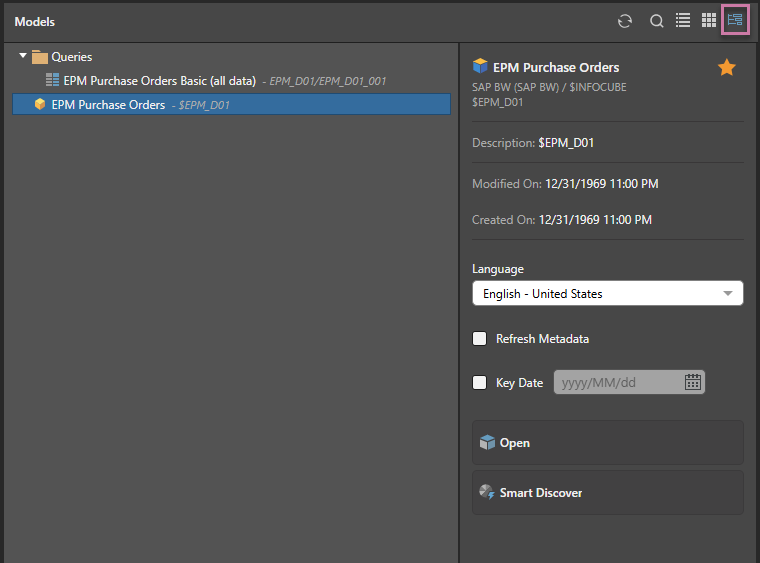Screen dimensions: 760x563
Task: Enable the Key Date checkbox
Action: click(x=480, y=382)
